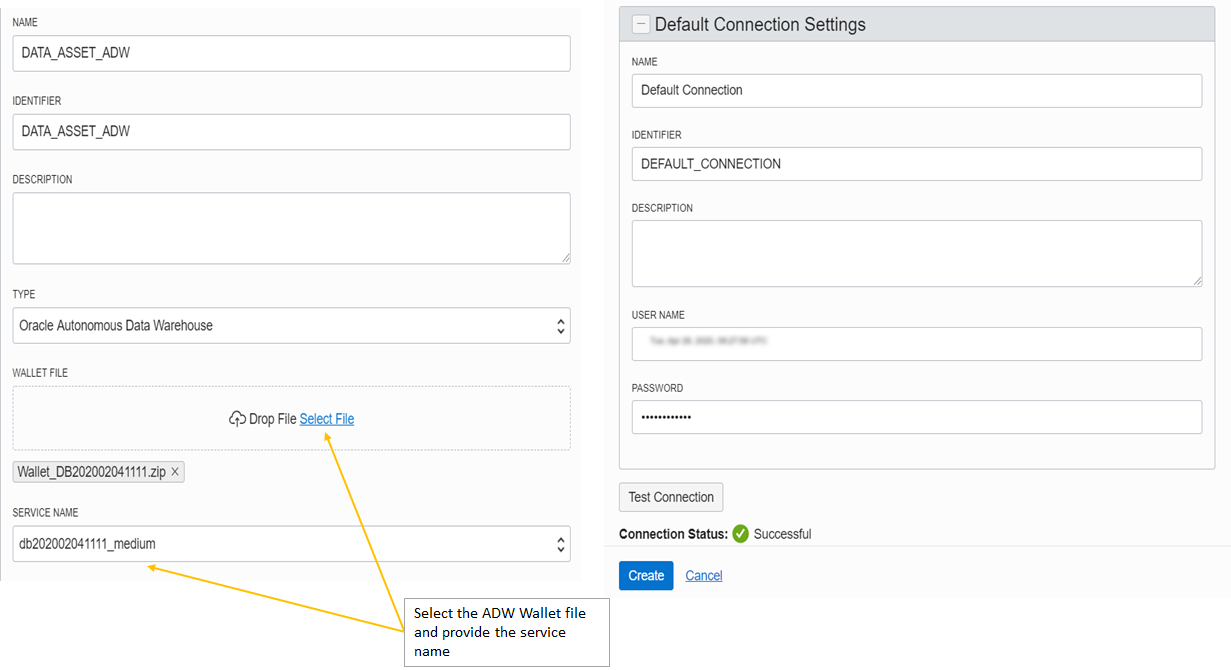The height and width of the screenshot is (670, 1231).
Task: Click the data asset Identifier field
Action: (x=291, y=131)
